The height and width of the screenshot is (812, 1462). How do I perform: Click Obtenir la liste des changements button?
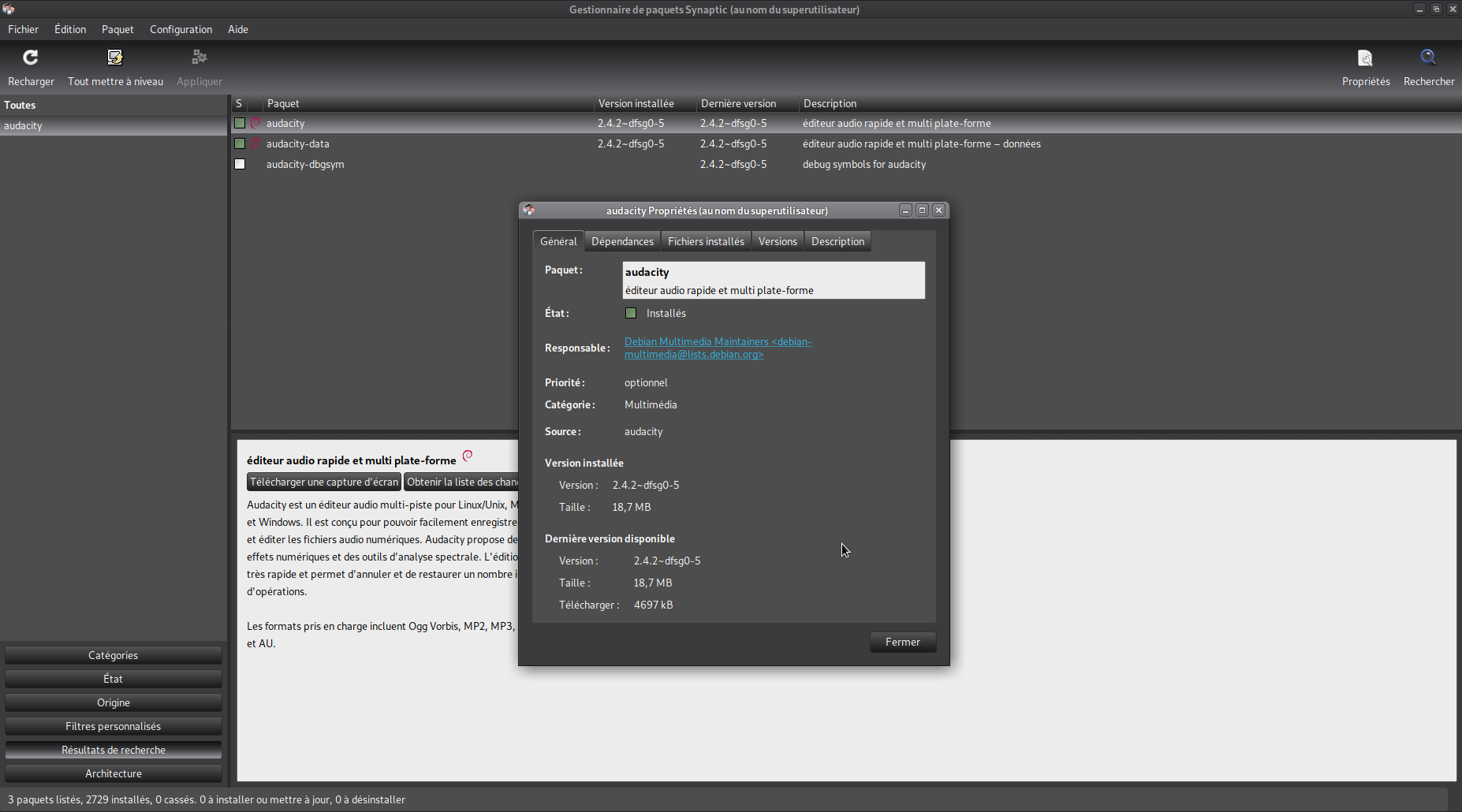(461, 482)
